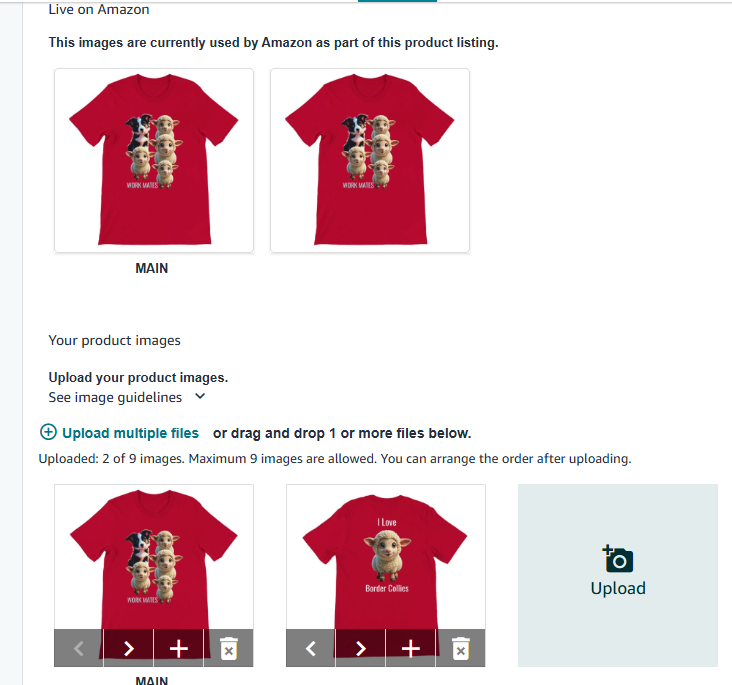
Task: Click the empty grey upload slot area
Action: tap(618, 575)
